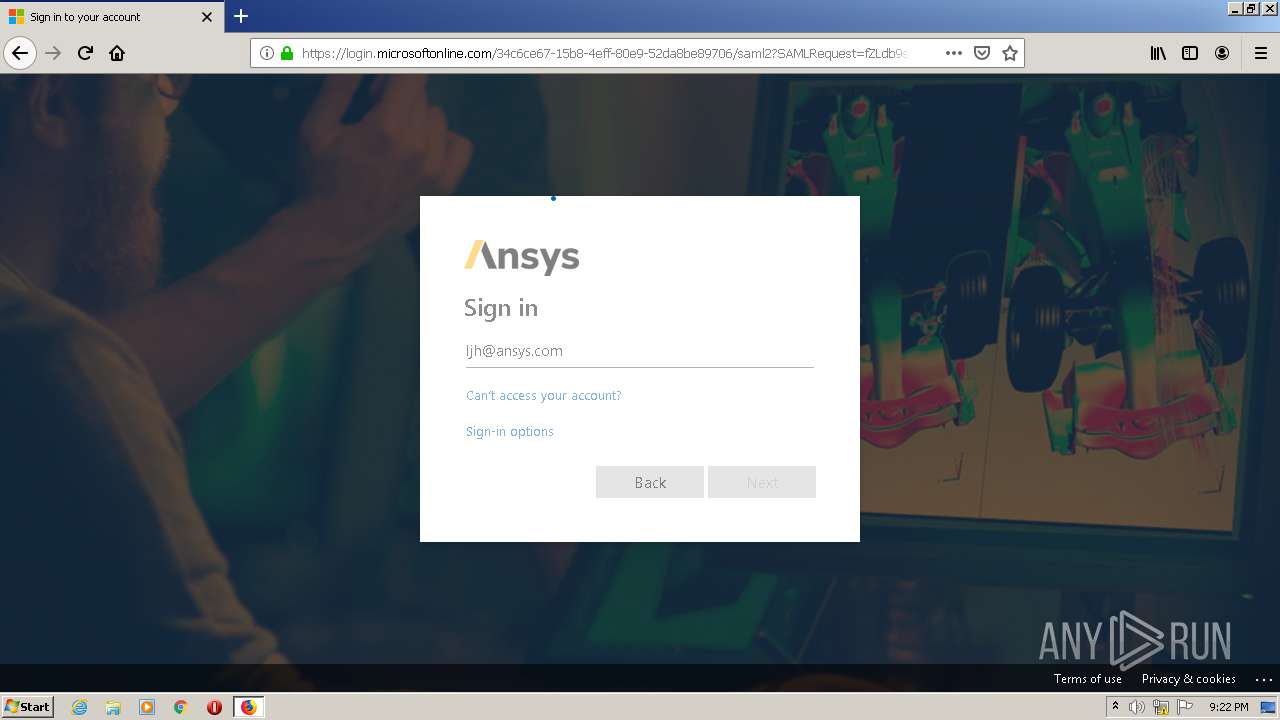Click the address bar URL
This screenshot has width=1280, height=720.
pos(605,53)
